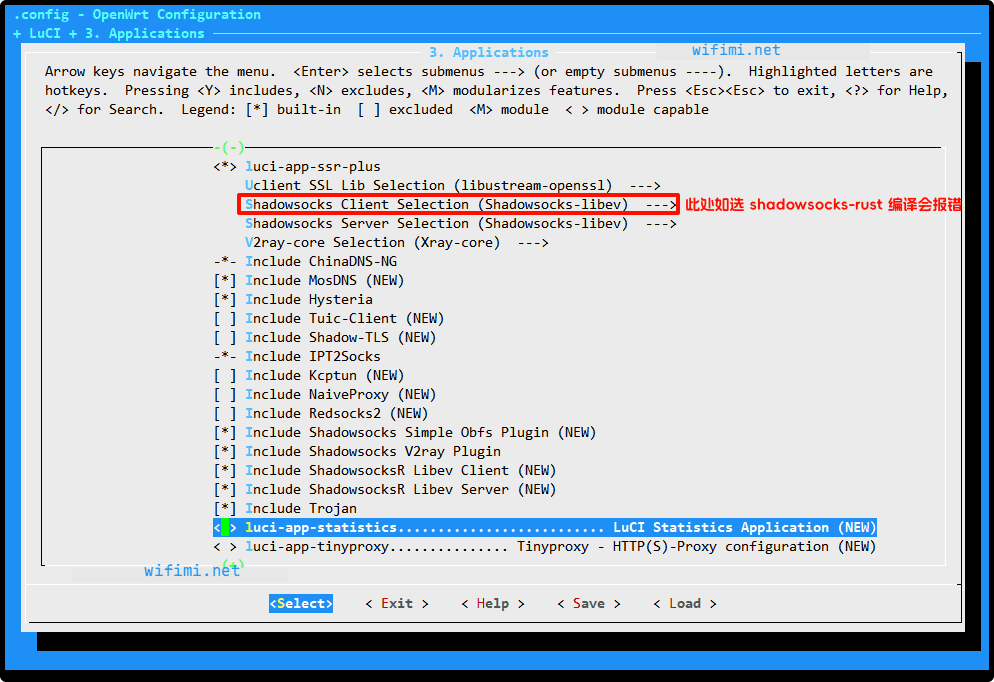Click the Select button
This screenshot has width=994, height=682.
click(x=301, y=604)
